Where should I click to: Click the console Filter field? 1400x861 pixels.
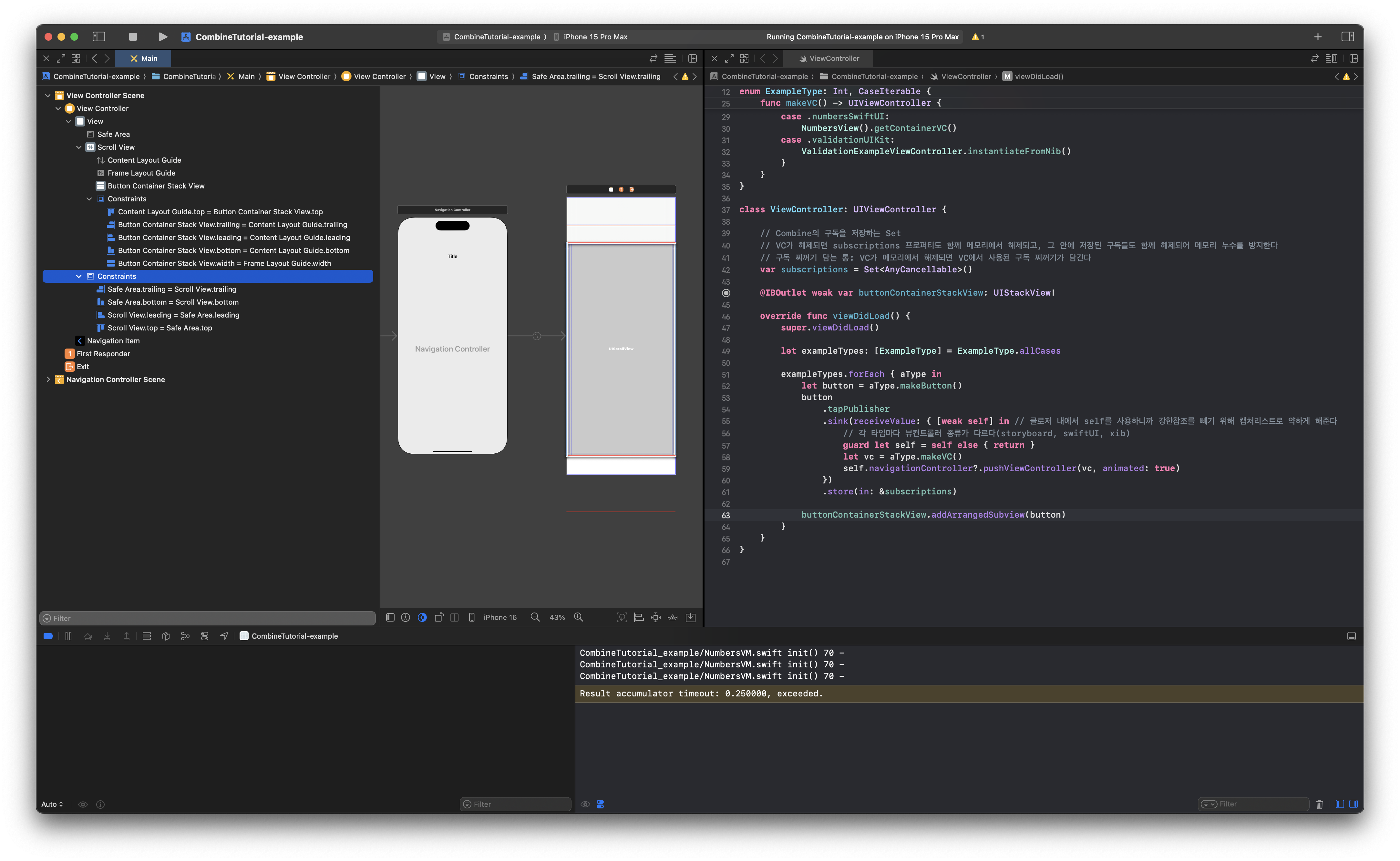1253,804
